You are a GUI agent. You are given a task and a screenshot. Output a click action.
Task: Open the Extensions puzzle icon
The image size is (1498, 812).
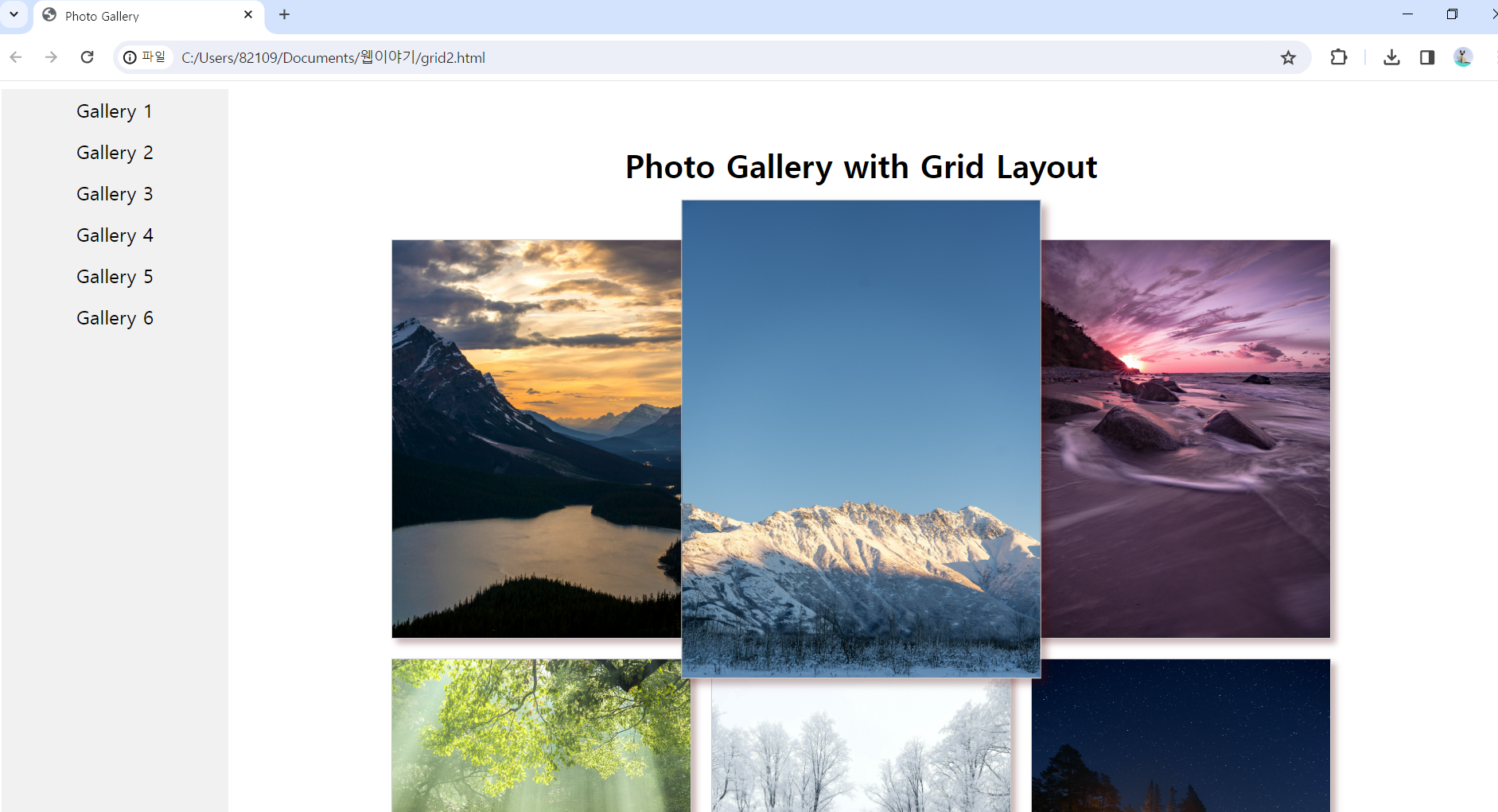click(1339, 57)
